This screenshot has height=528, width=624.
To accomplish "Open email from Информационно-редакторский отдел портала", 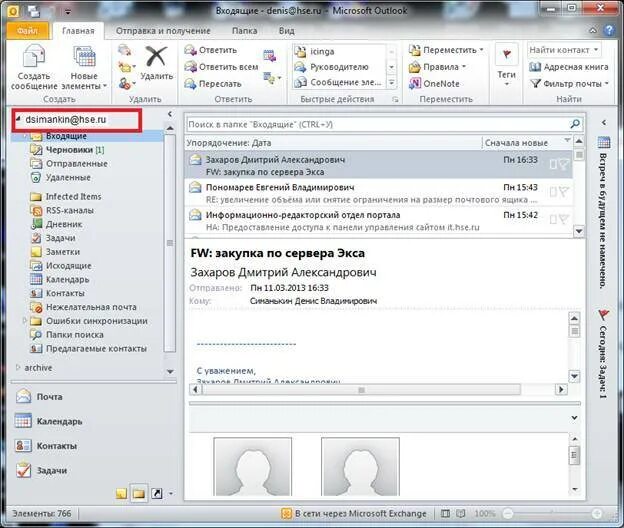I will click(x=379, y=221).
